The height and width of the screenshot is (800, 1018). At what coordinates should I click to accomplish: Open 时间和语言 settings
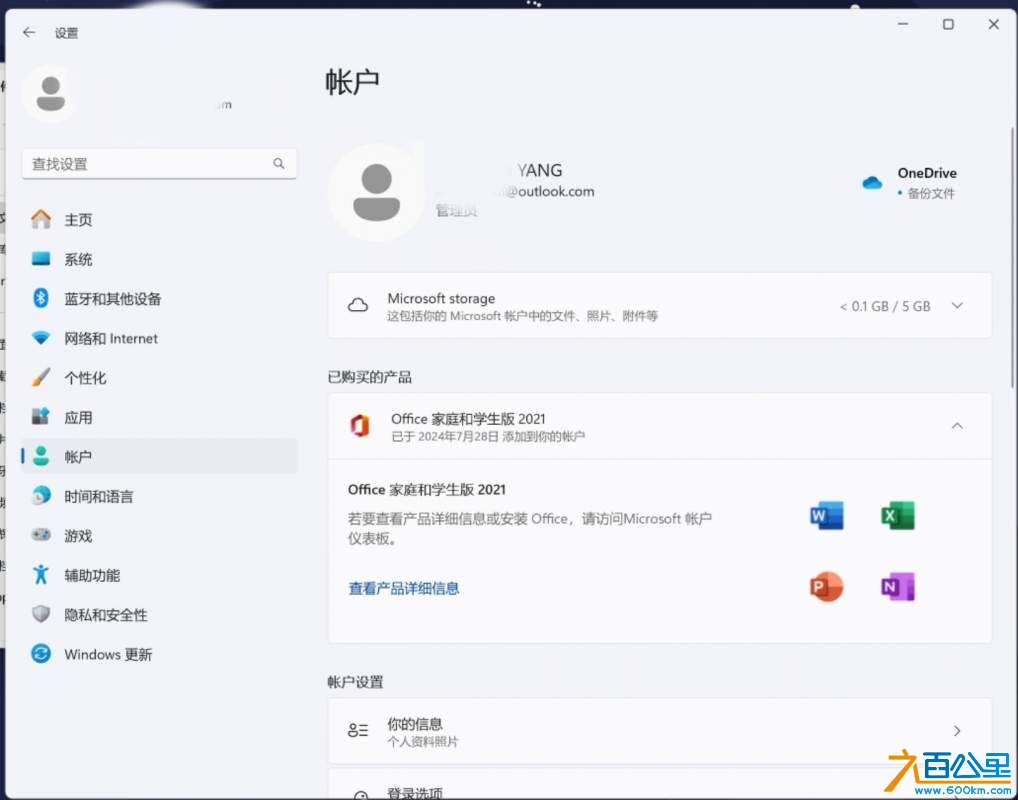159,496
